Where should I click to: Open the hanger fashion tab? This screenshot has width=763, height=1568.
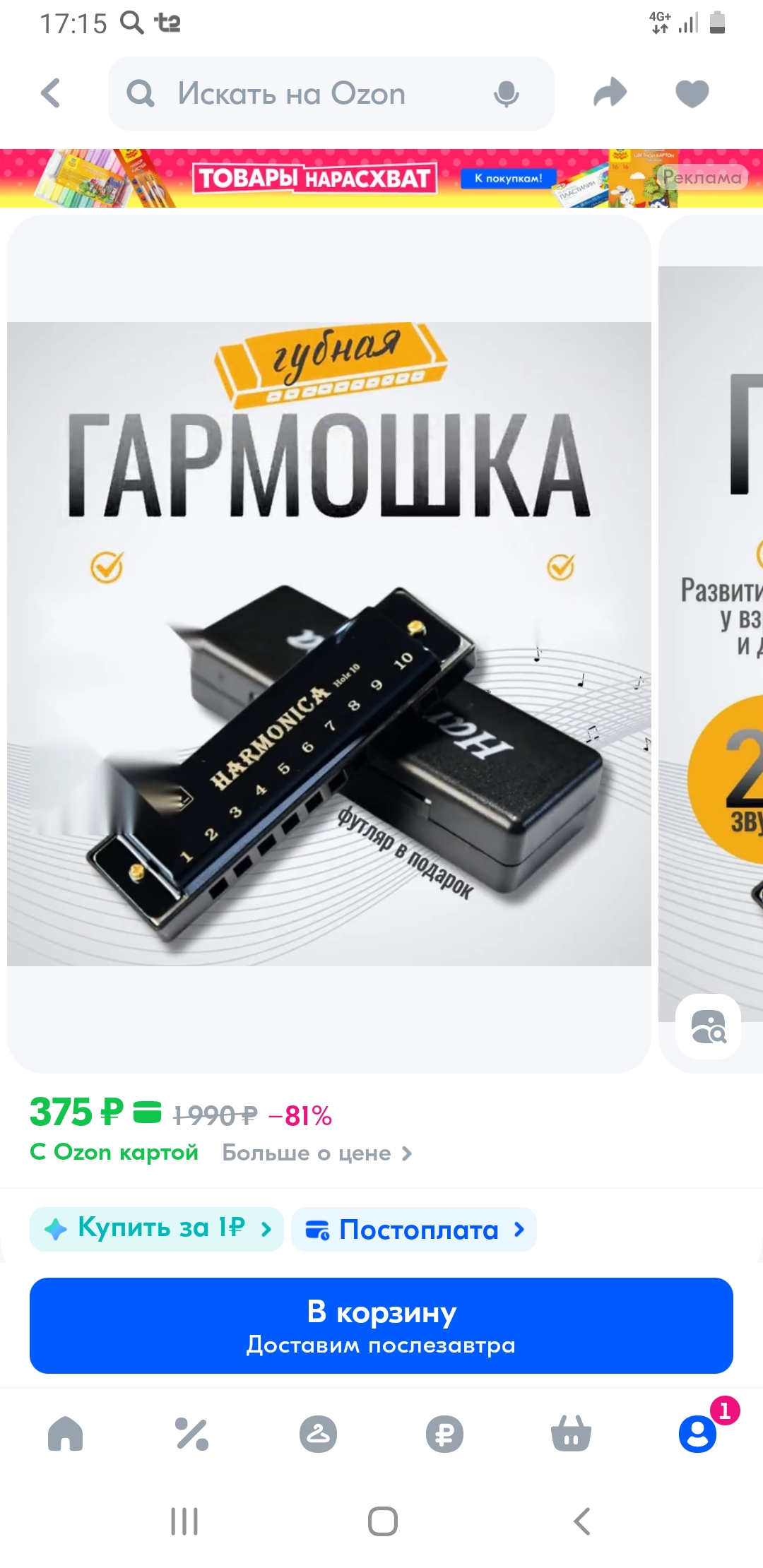point(318,1434)
